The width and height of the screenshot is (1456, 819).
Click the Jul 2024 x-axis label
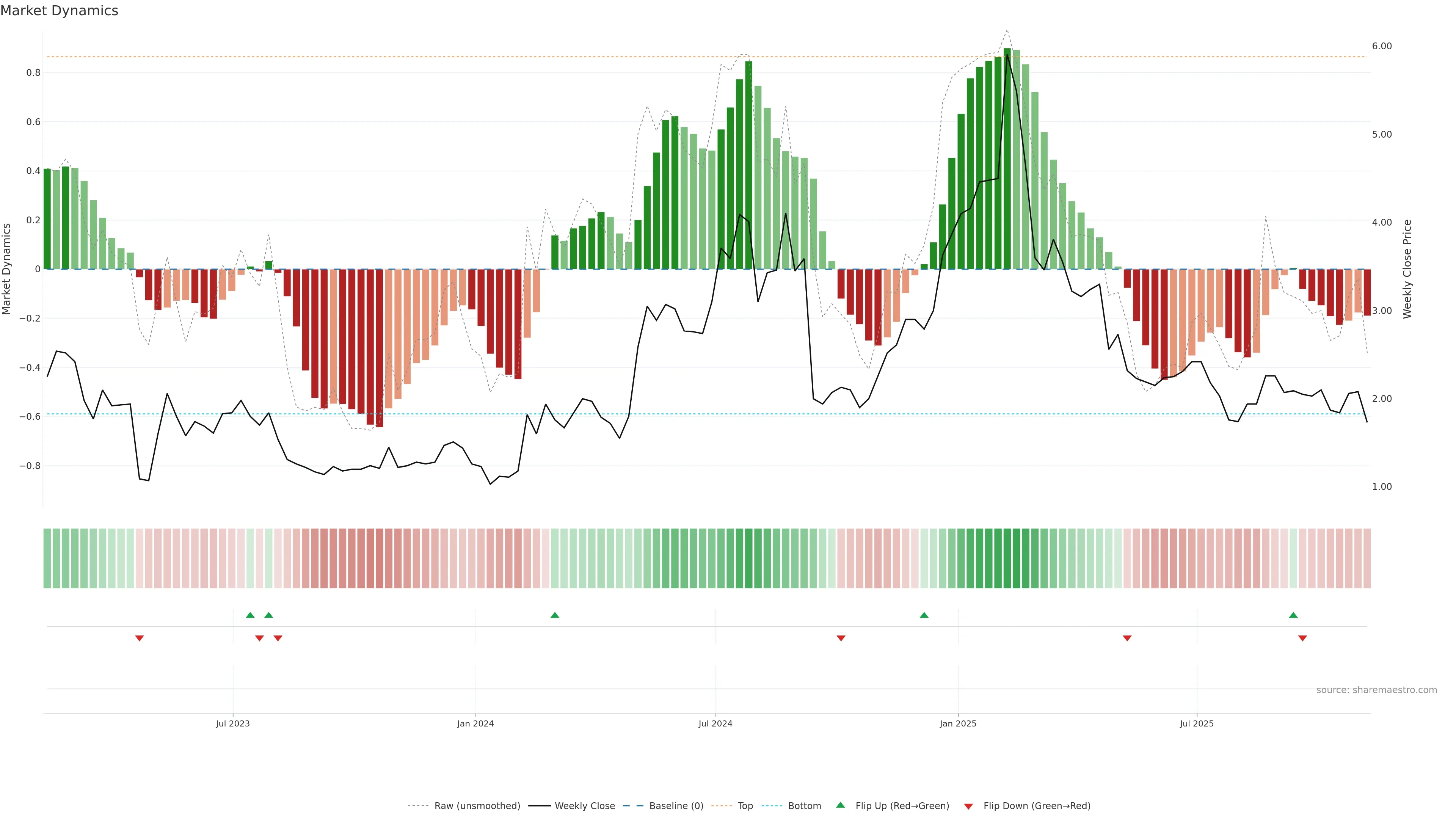(x=715, y=723)
